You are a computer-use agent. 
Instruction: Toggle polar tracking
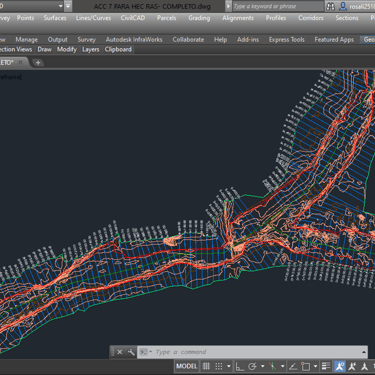pyautogui.click(x=252, y=366)
